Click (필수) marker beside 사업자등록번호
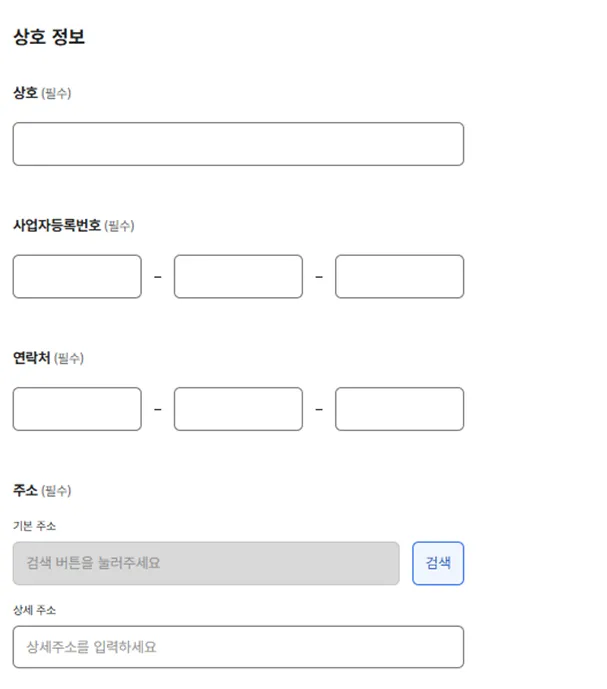The image size is (607, 689). 119,226
